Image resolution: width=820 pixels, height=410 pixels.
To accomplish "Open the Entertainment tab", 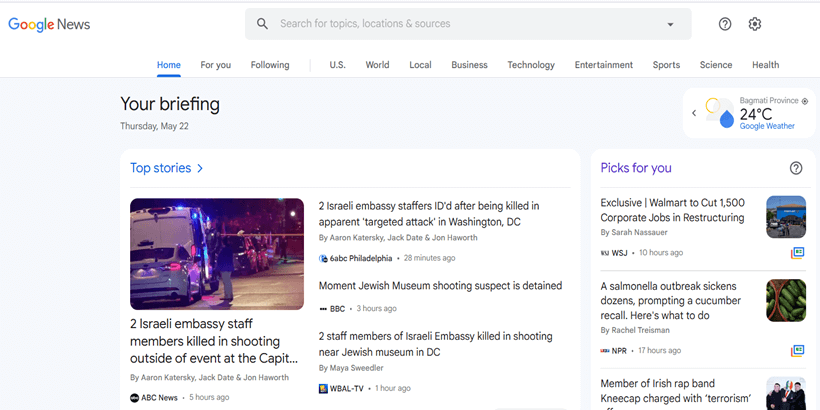I will [x=603, y=65].
